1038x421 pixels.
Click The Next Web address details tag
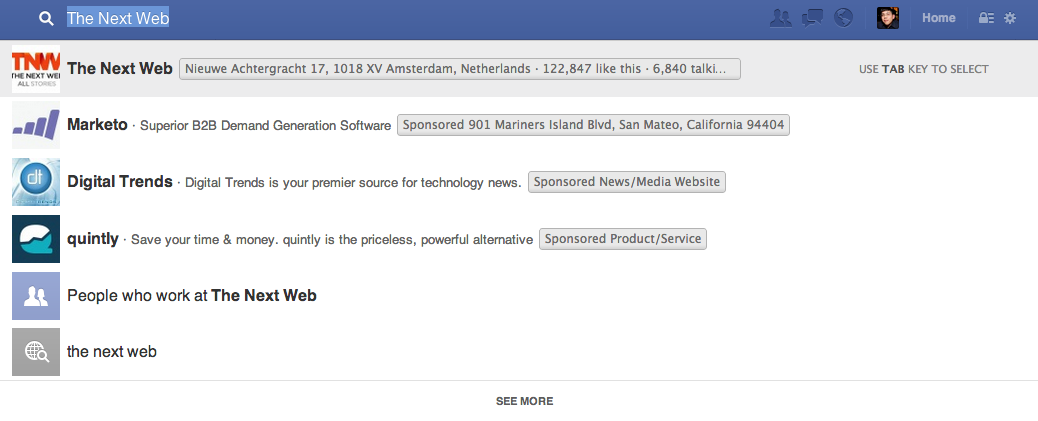[459, 69]
